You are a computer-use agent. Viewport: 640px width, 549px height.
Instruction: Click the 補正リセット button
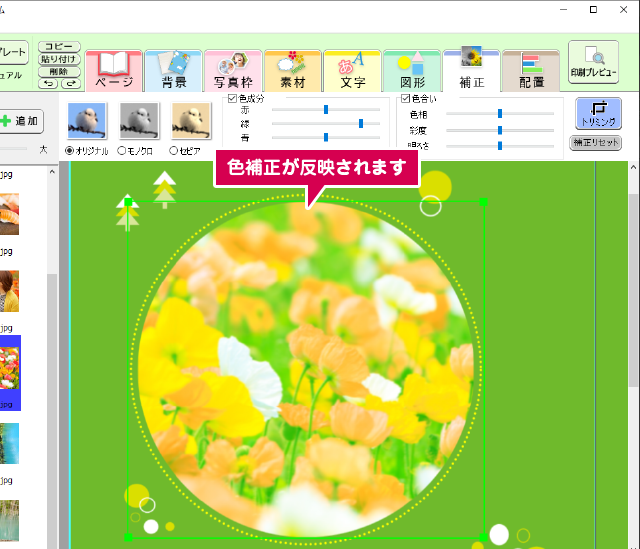(596, 143)
